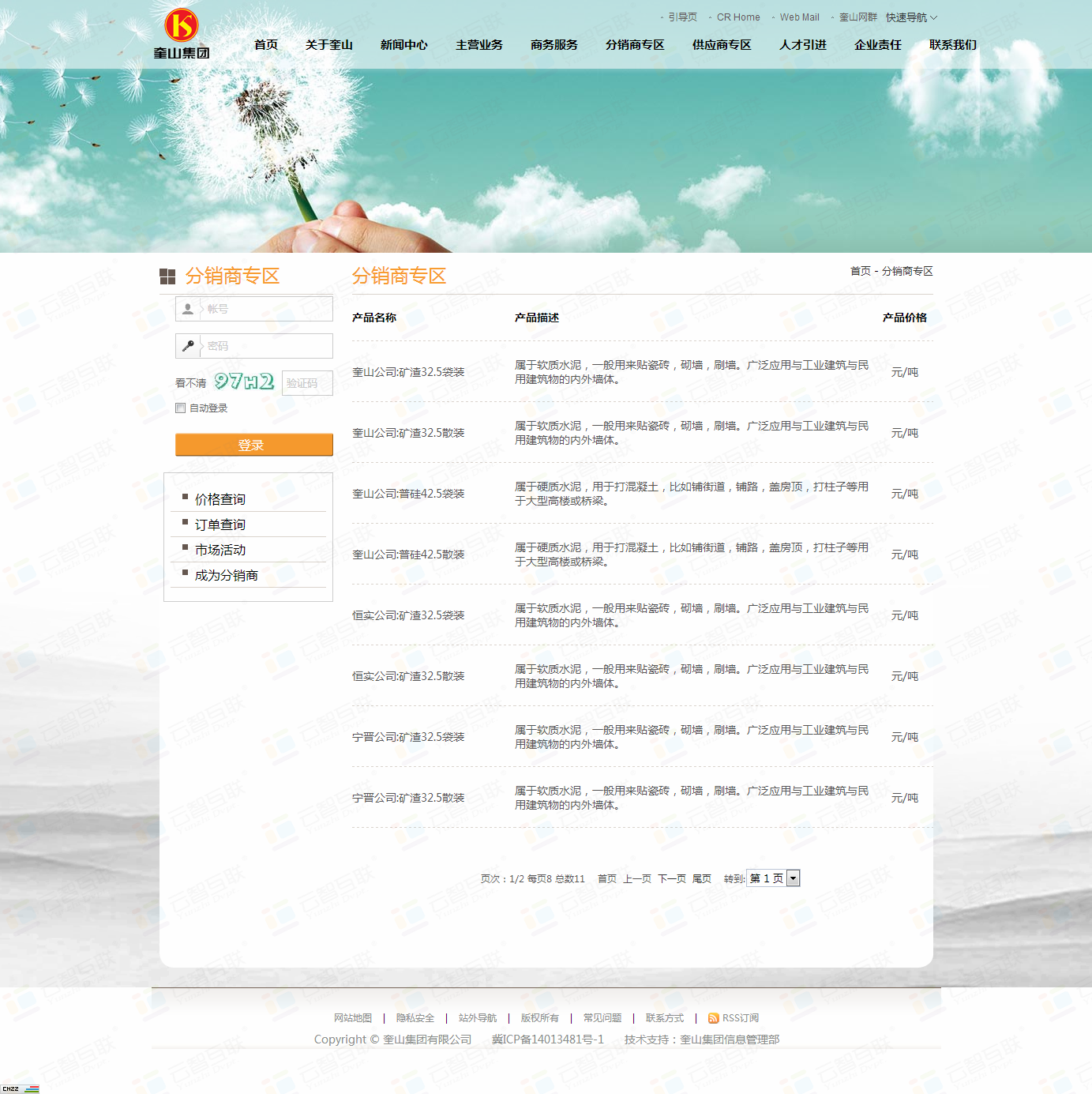Open product 恒实公司:矿渣32.5袋装
1092x1094 pixels.
coord(408,615)
